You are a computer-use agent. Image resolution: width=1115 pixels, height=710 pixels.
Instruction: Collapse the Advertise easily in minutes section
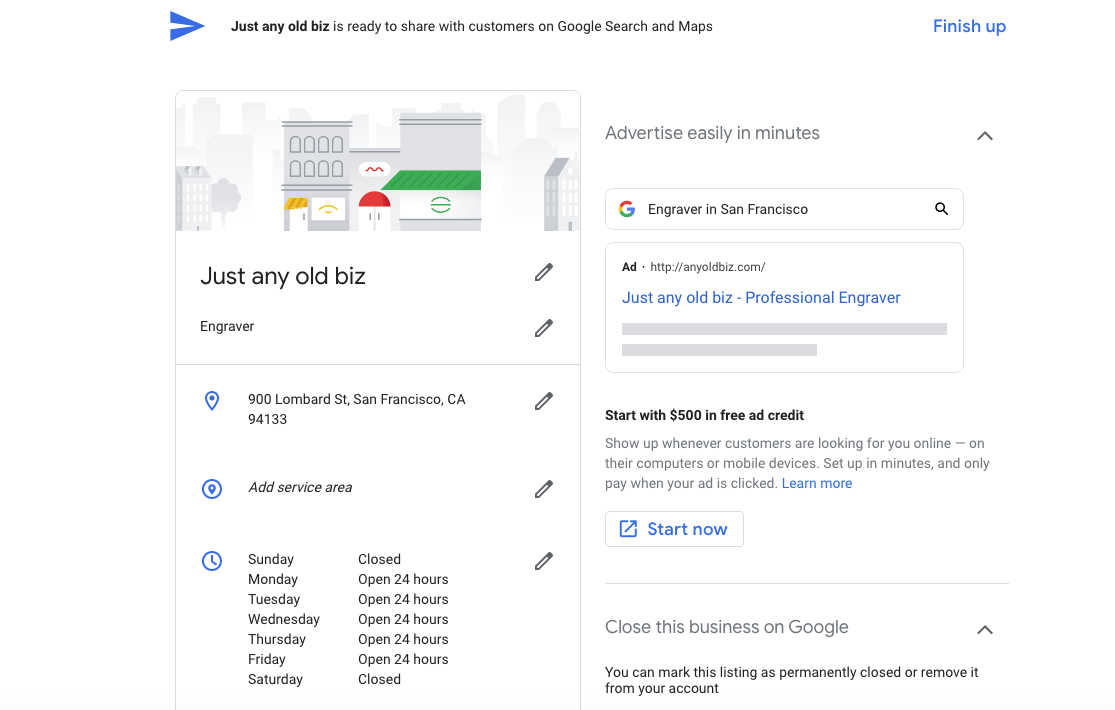tap(985, 135)
